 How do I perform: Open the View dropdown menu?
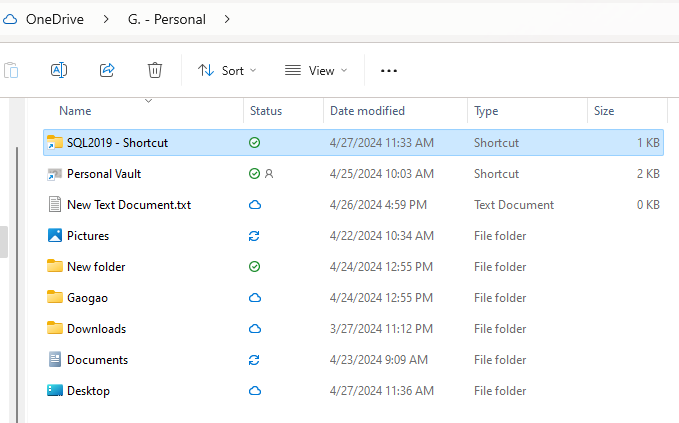pos(316,70)
